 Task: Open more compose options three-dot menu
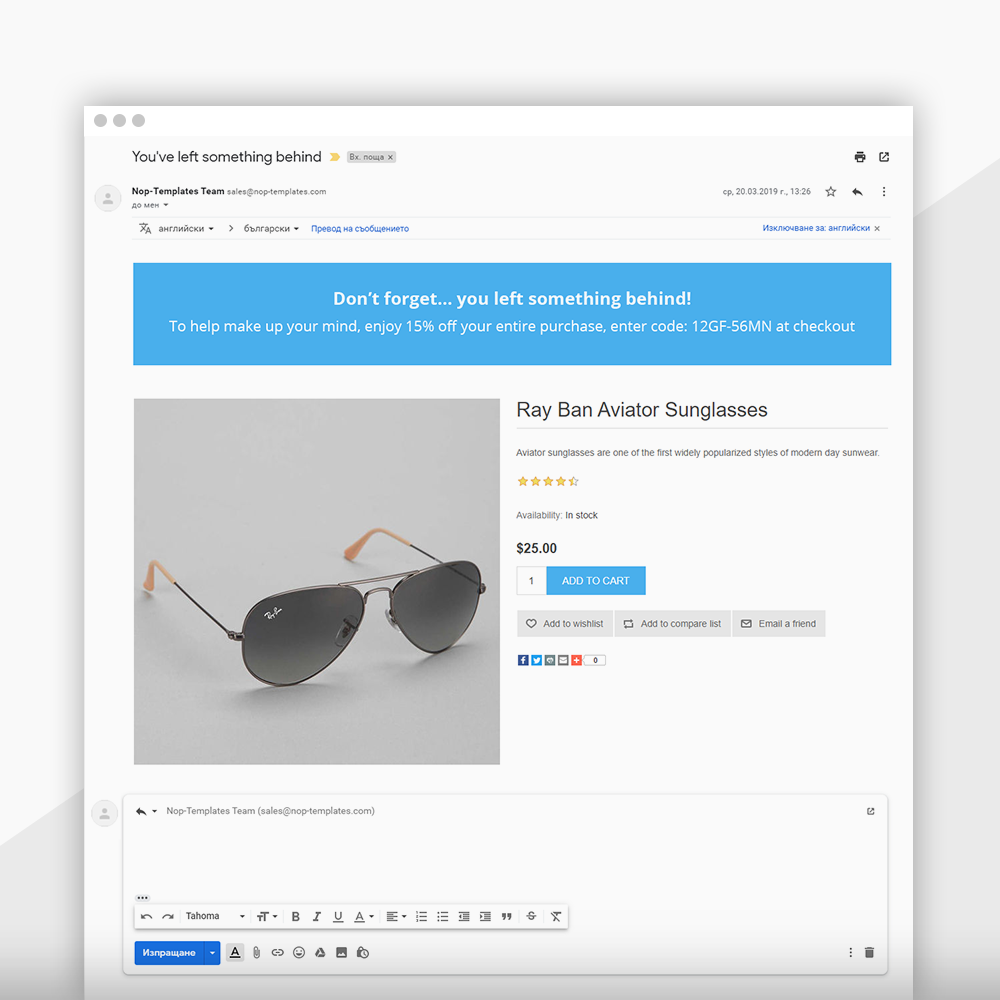coord(850,953)
